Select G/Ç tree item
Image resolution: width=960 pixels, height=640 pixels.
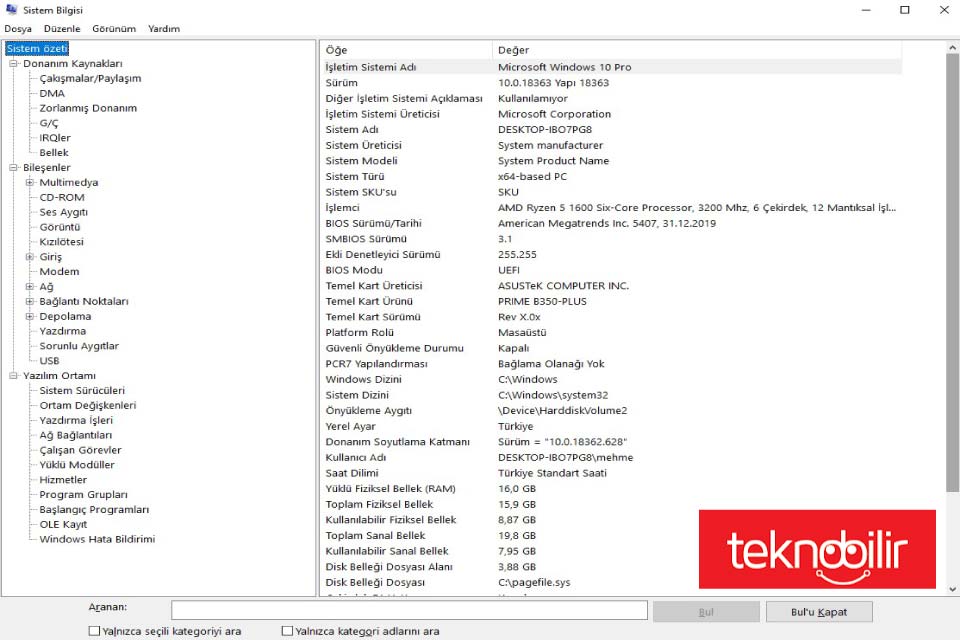click(x=49, y=123)
